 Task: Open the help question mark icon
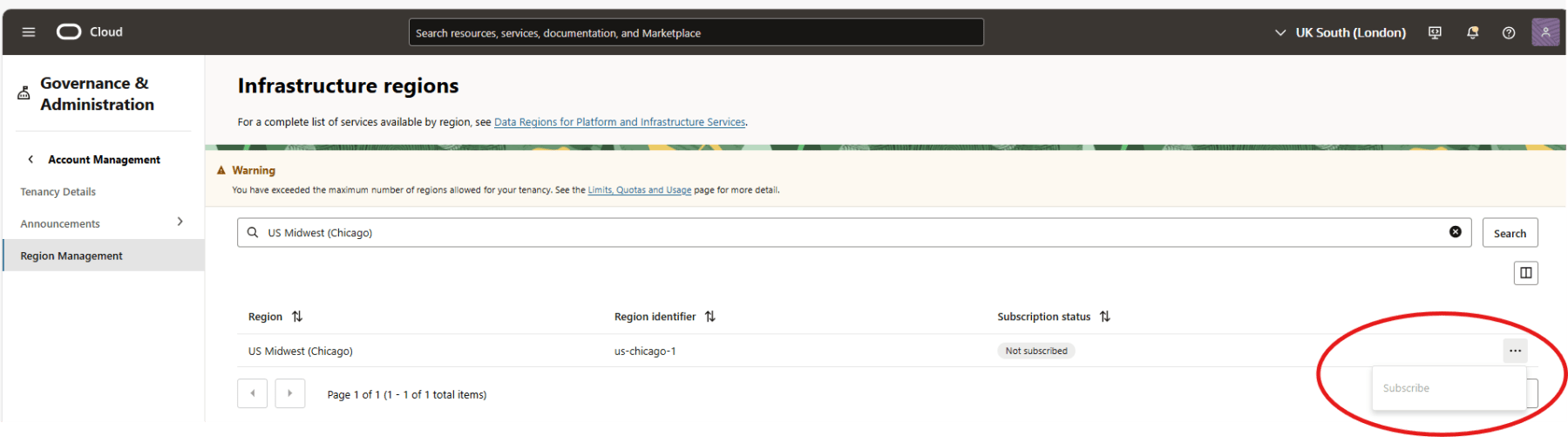1509,32
